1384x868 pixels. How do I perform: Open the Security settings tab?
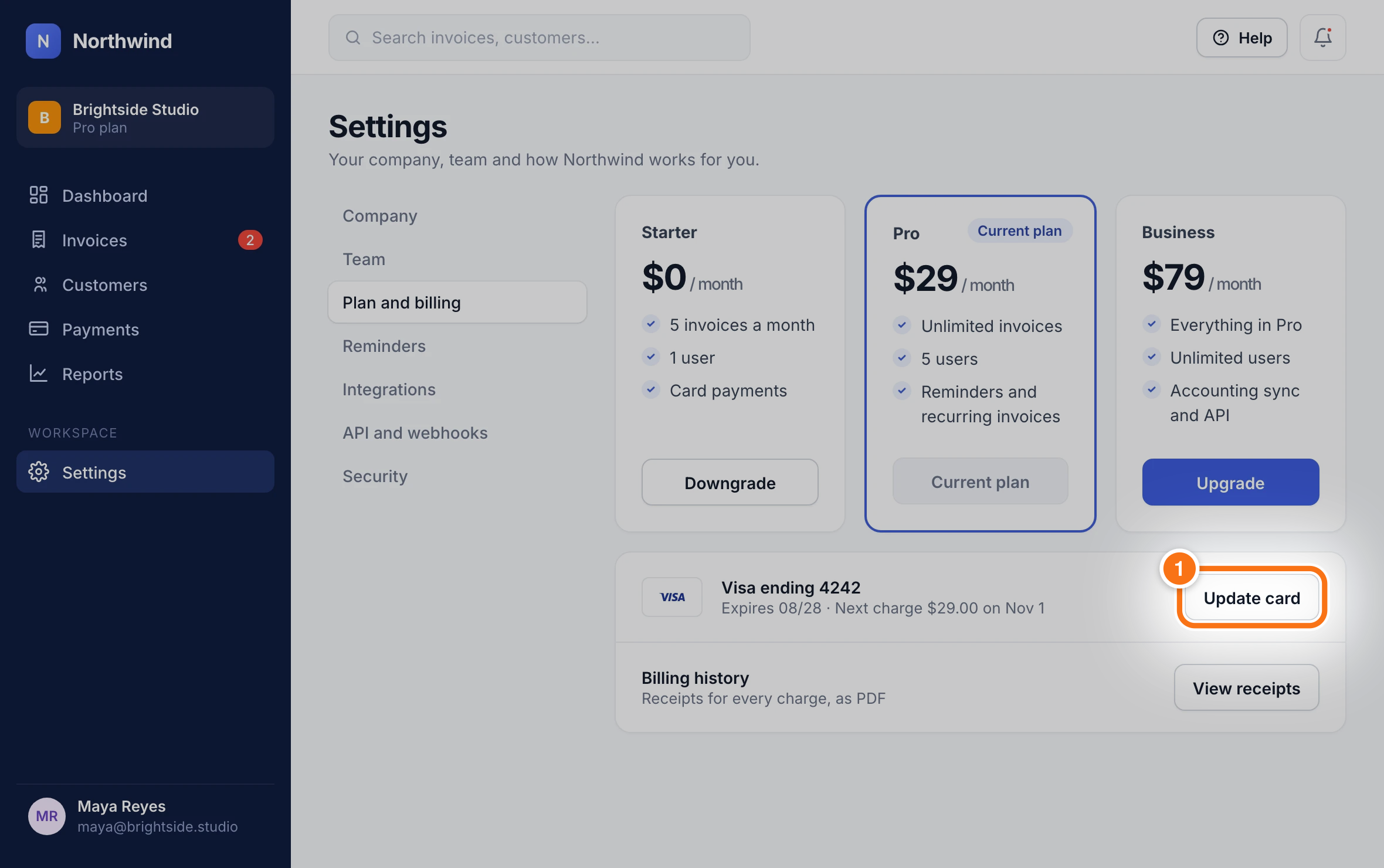(x=457, y=476)
